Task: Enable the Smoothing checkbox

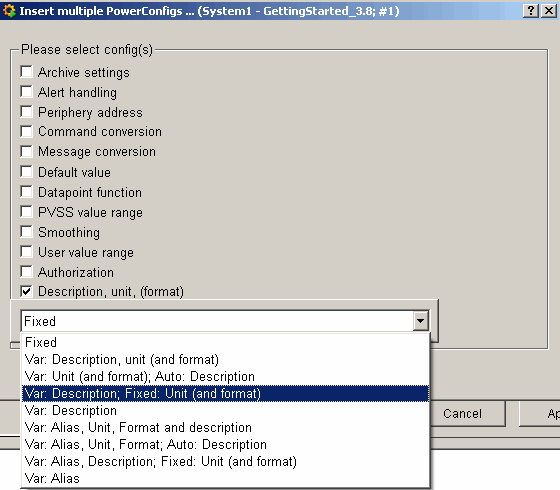Action: pos(26,232)
